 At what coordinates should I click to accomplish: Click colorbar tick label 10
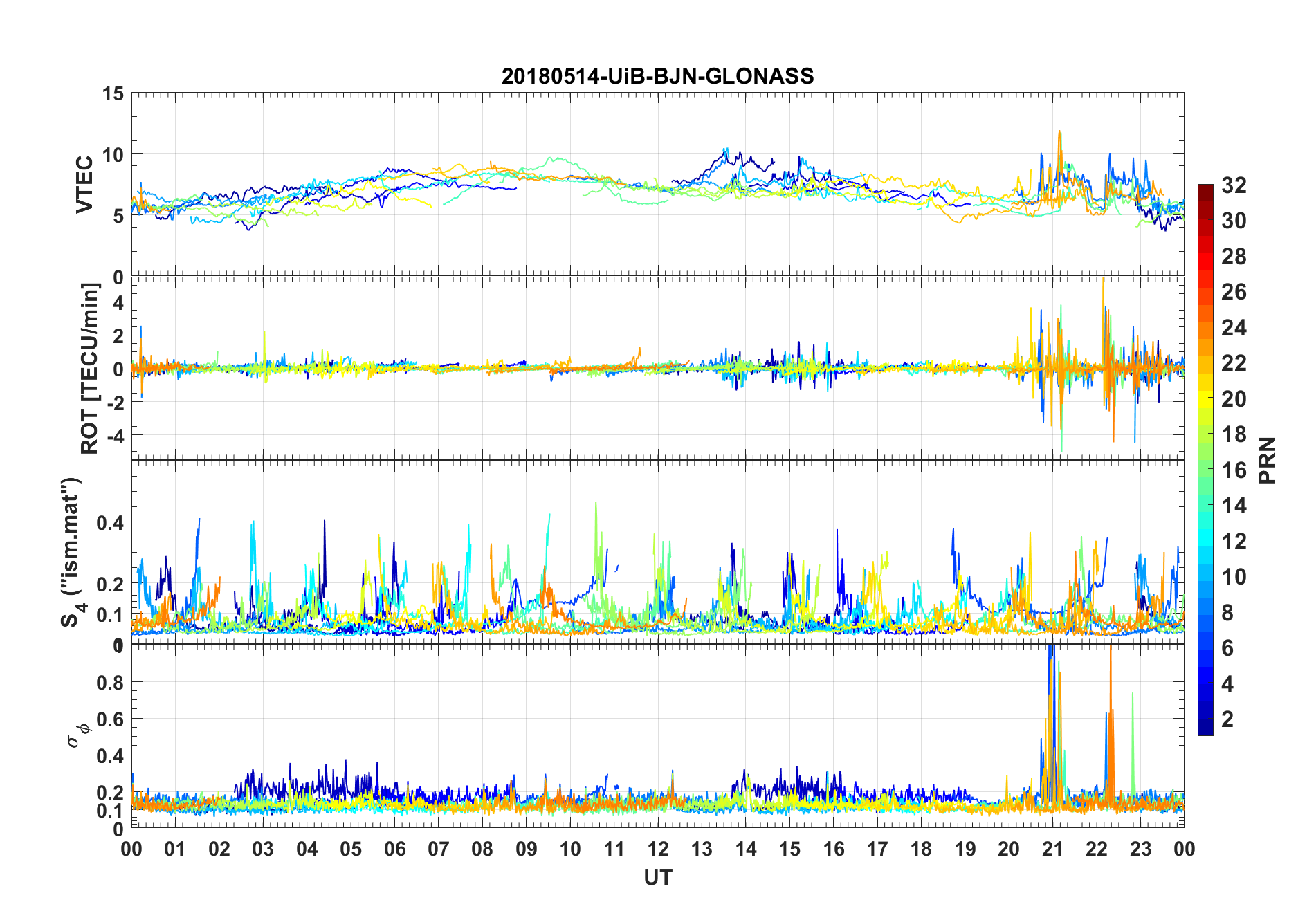point(1234,577)
